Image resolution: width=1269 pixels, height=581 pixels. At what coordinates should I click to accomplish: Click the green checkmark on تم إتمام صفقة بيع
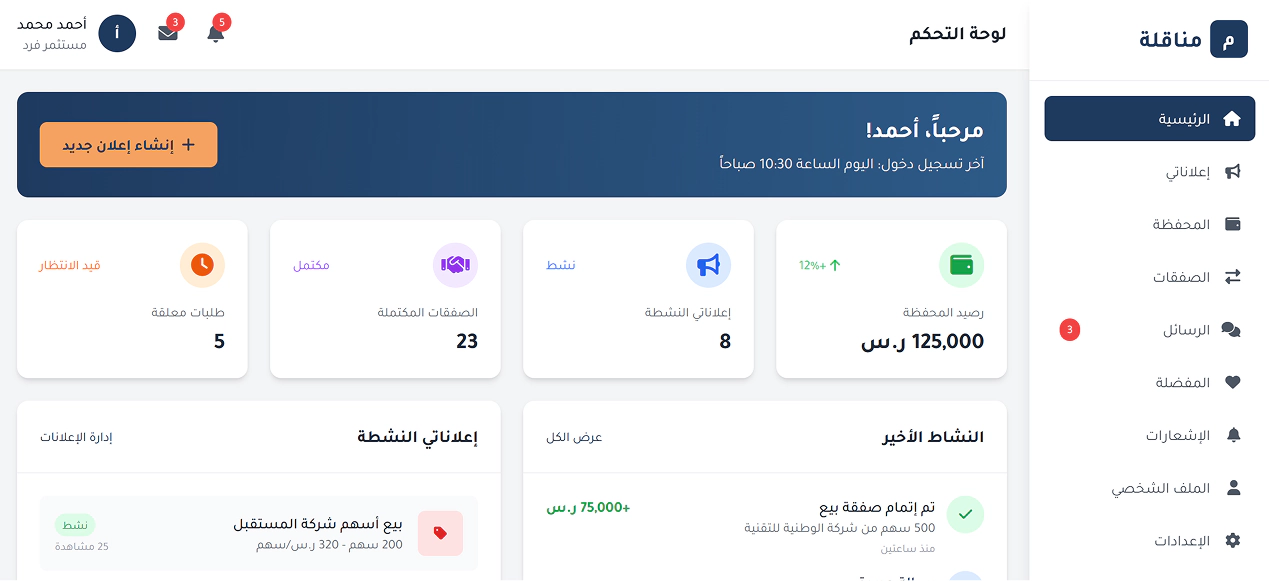pos(965,514)
